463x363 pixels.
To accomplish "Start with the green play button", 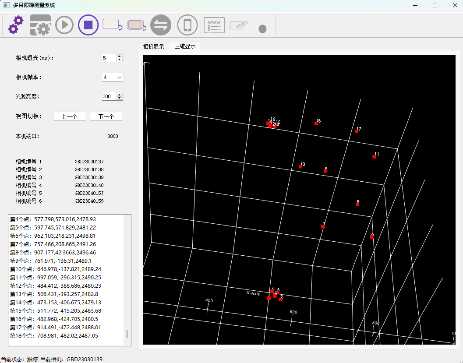I will pyautogui.click(x=64, y=25).
